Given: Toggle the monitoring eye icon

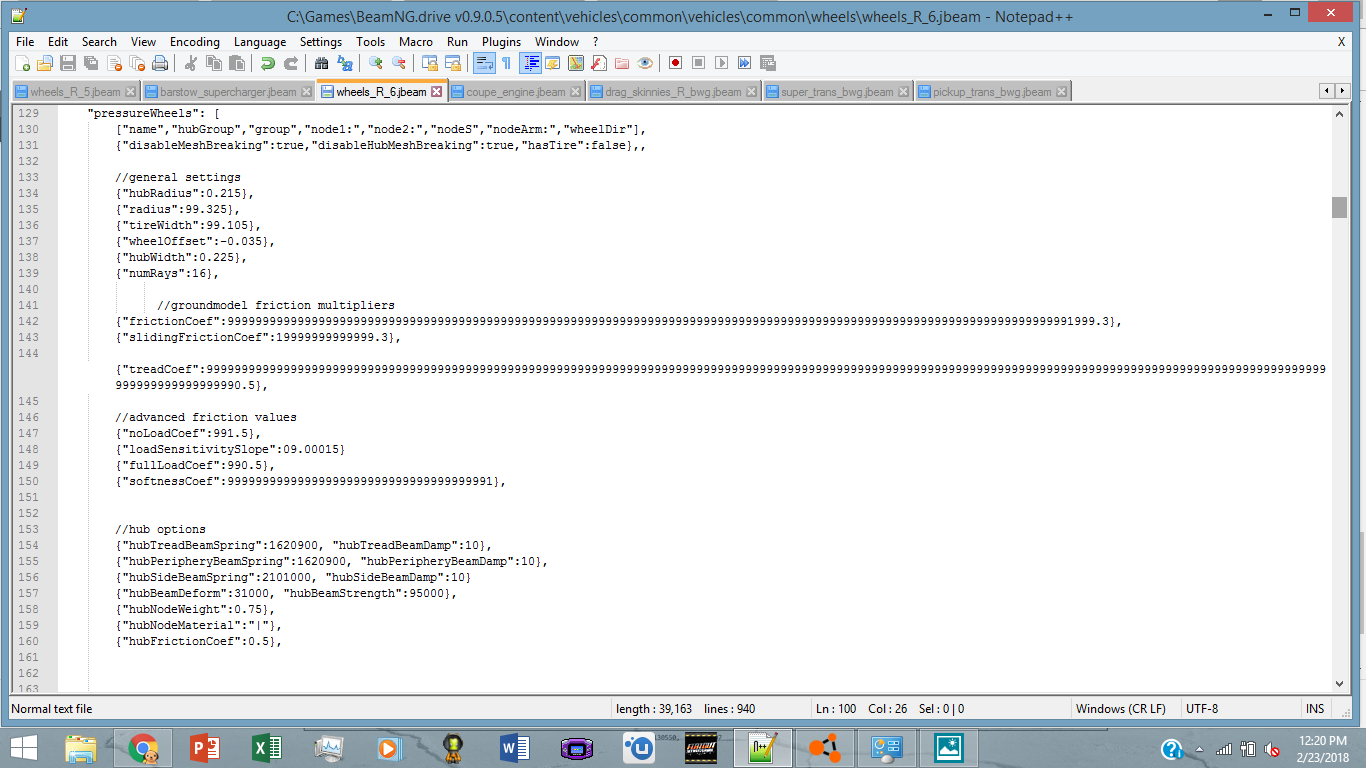Looking at the screenshot, I should coord(645,63).
